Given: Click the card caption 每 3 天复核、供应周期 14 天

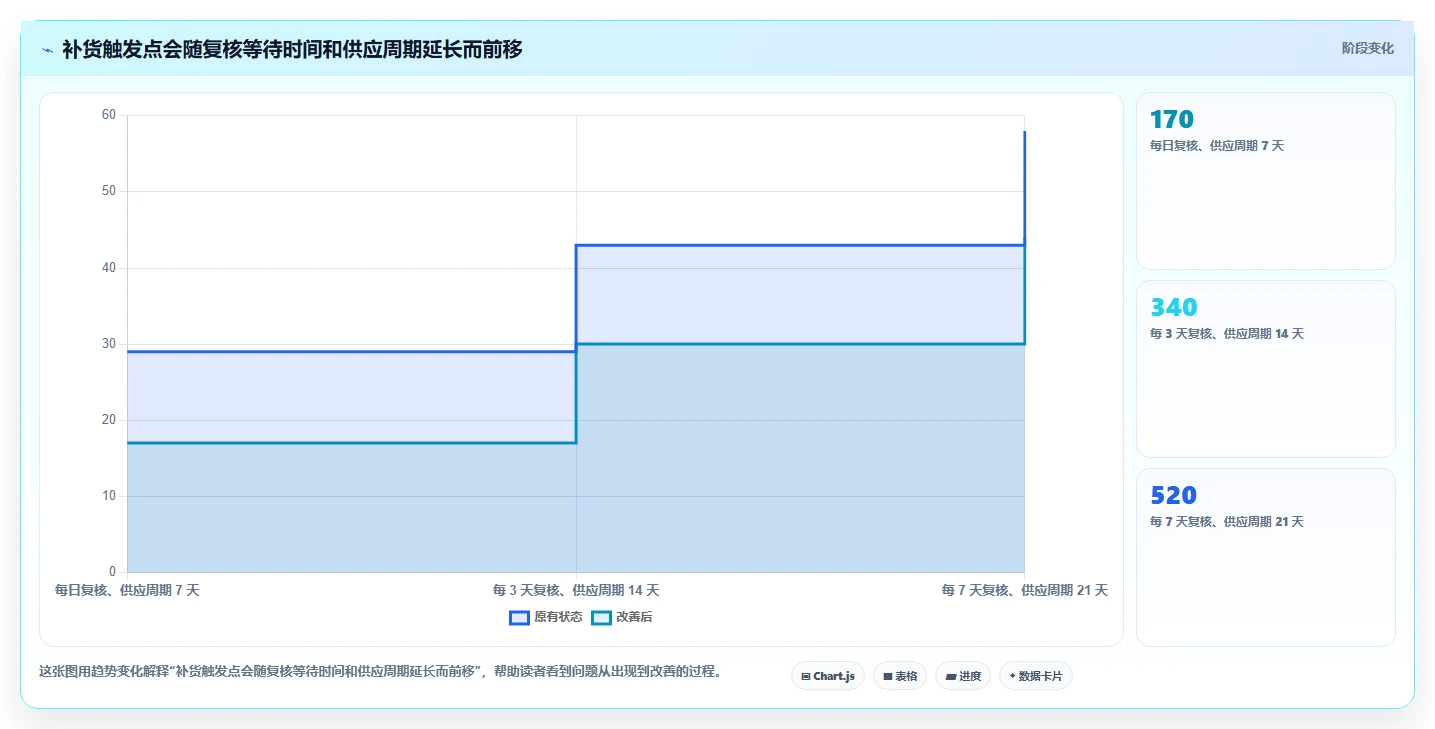Looking at the screenshot, I should click(1227, 334).
